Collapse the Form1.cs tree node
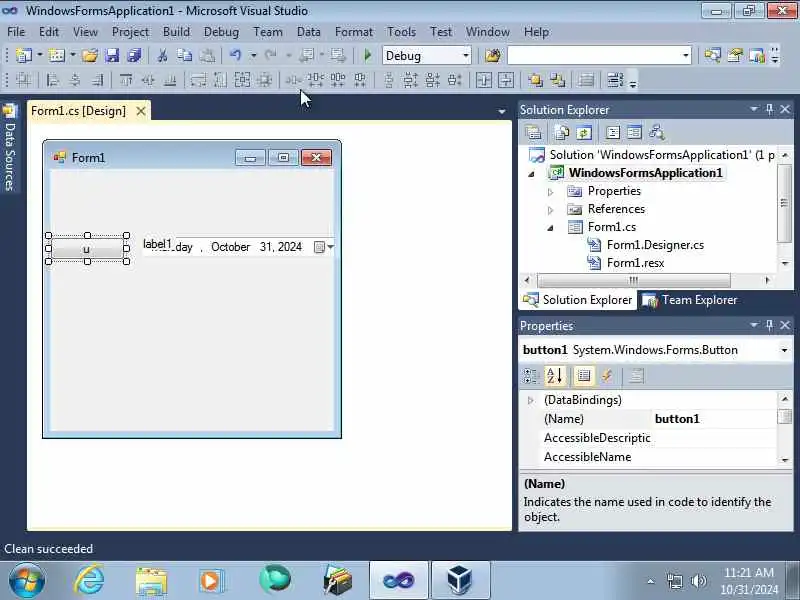The width and height of the screenshot is (800, 600). click(550, 228)
